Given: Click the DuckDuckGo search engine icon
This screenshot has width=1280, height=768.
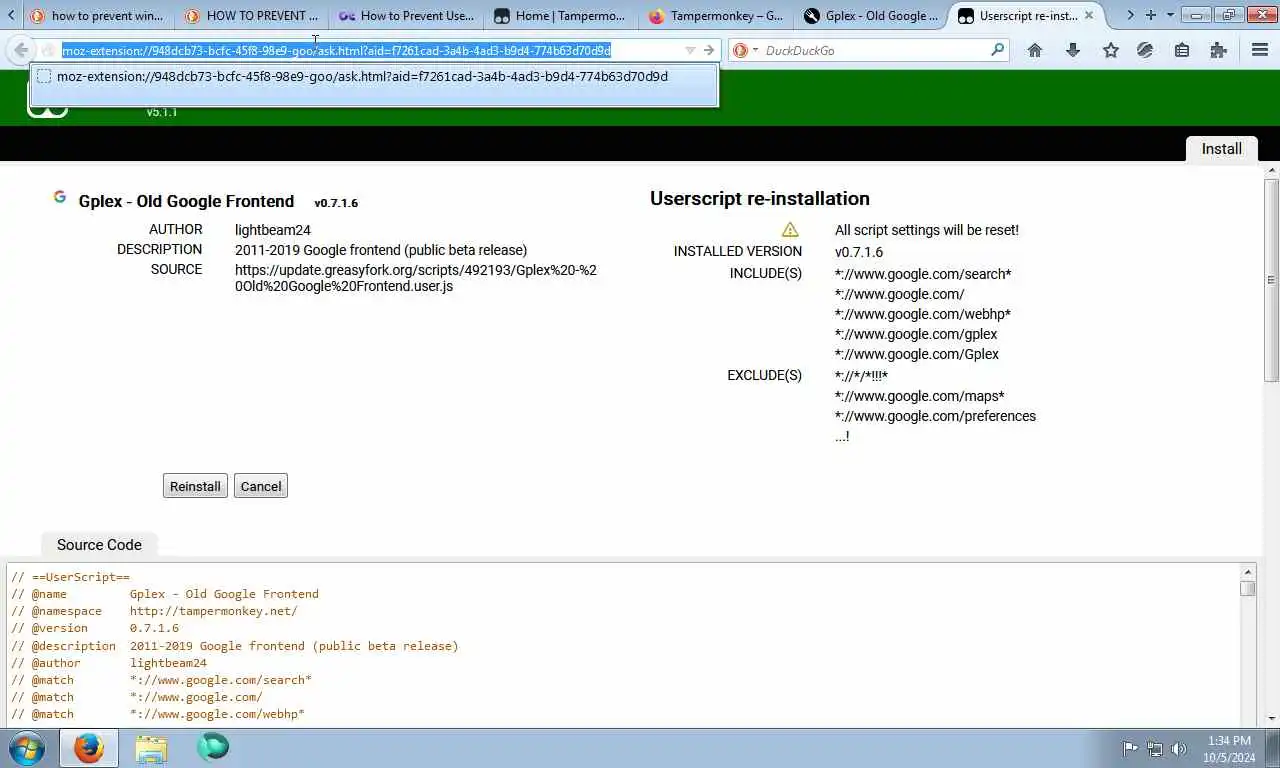Looking at the screenshot, I should pos(740,50).
